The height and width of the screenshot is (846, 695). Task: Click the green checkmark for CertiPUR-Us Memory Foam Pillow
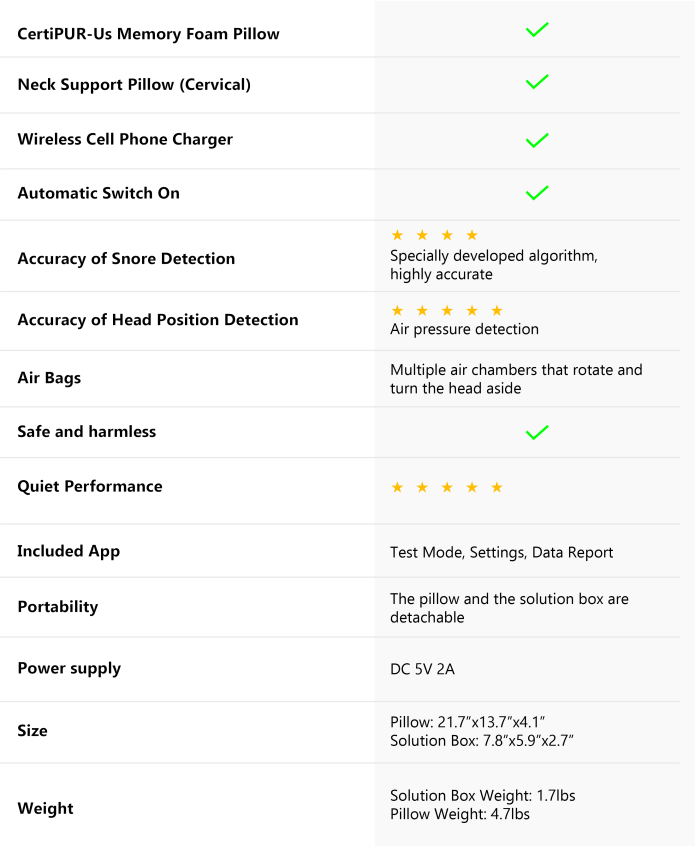[537, 30]
